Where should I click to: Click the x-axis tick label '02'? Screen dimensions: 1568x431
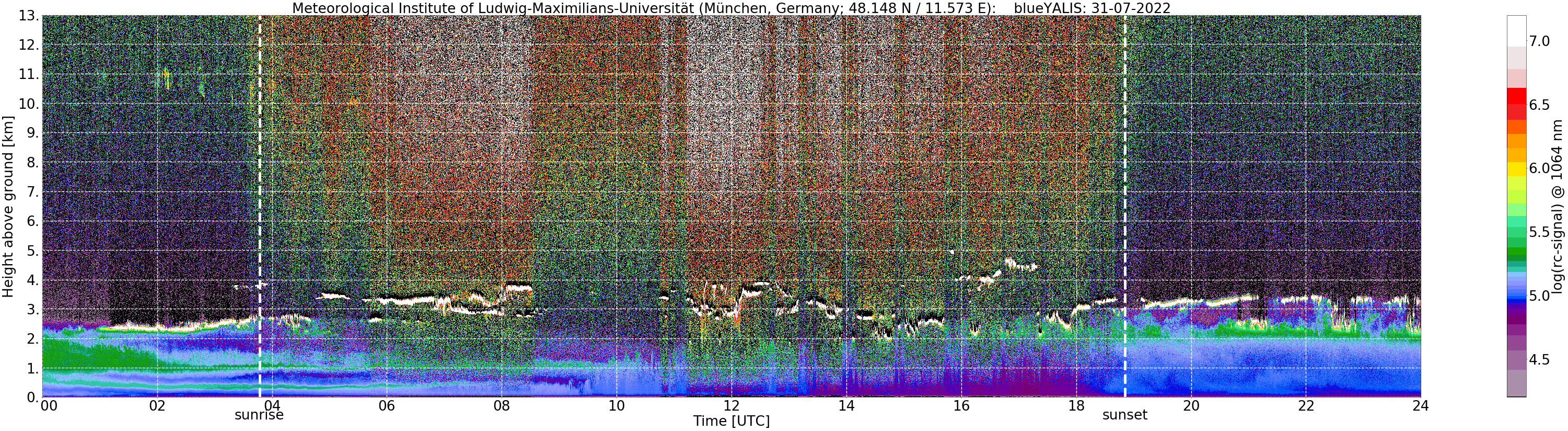[x=157, y=406]
